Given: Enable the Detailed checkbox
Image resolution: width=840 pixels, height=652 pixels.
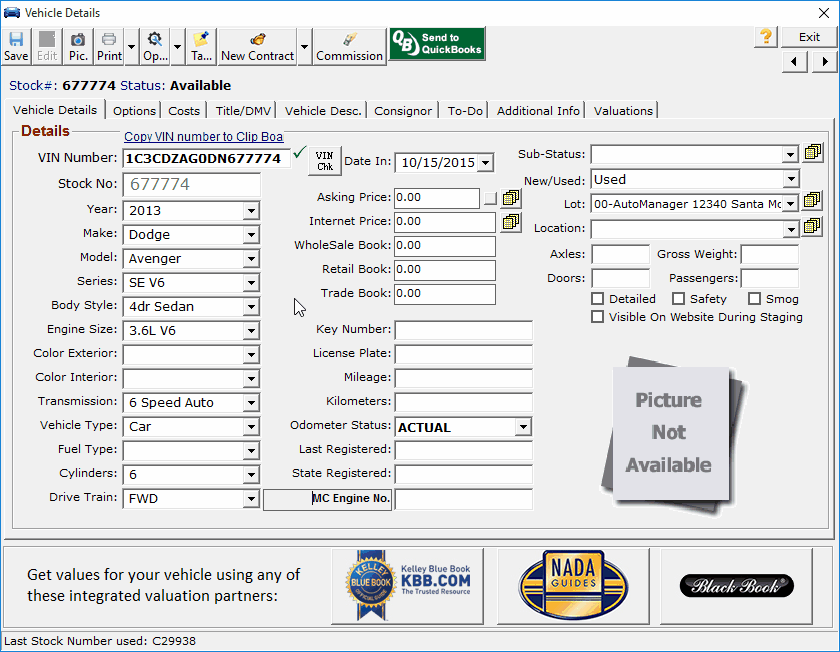Looking at the screenshot, I should click(x=598, y=299).
